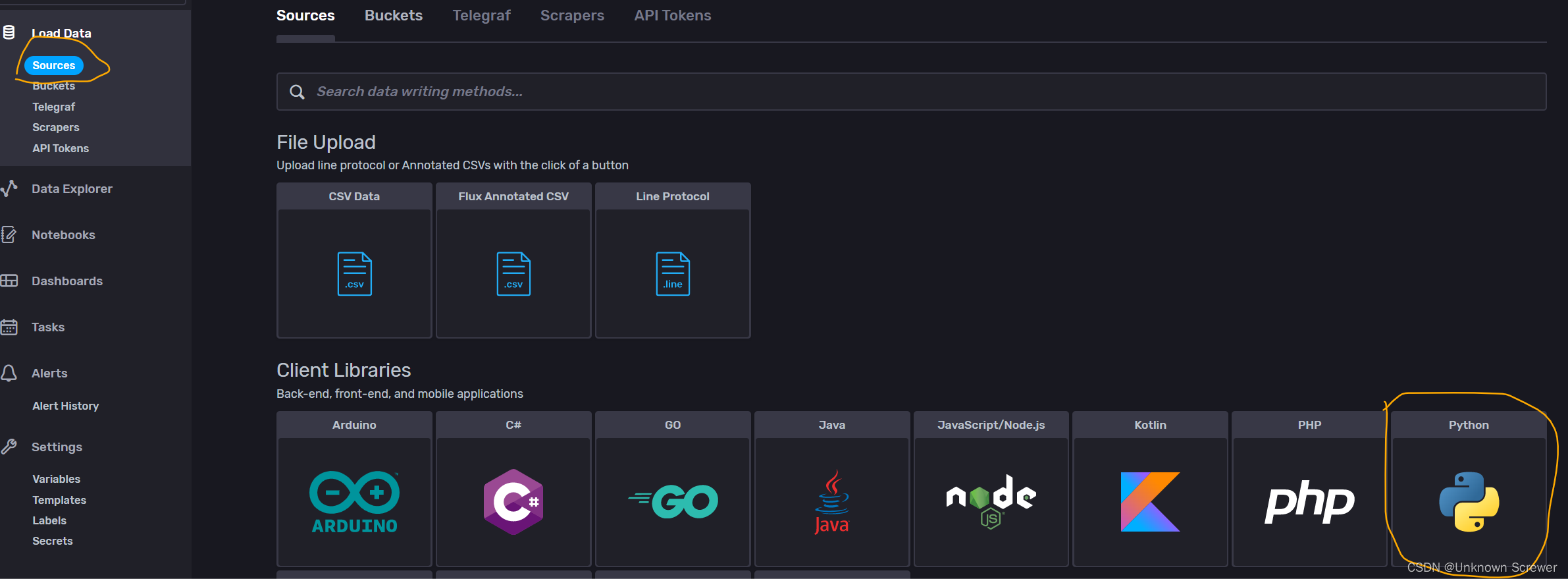1568x579 pixels.
Task: Open Alert History in sidebar
Action: pyautogui.click(x=66, y=406)
